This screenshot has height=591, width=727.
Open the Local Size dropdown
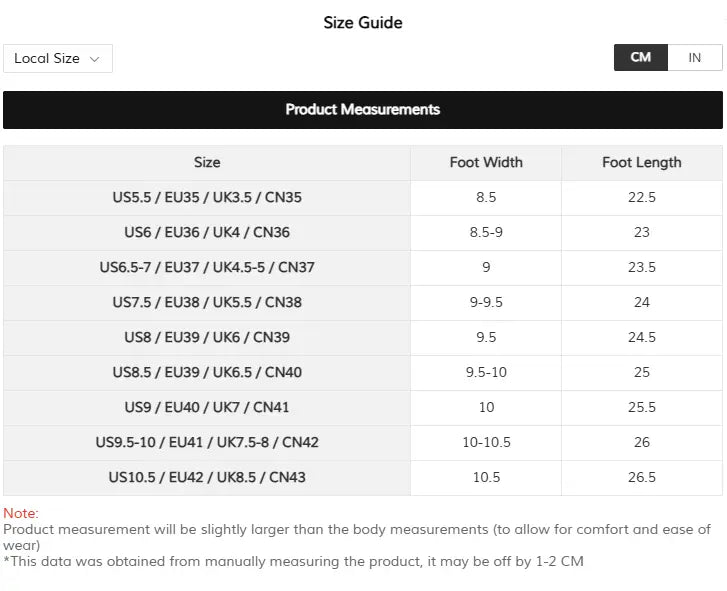click(57, 58)
